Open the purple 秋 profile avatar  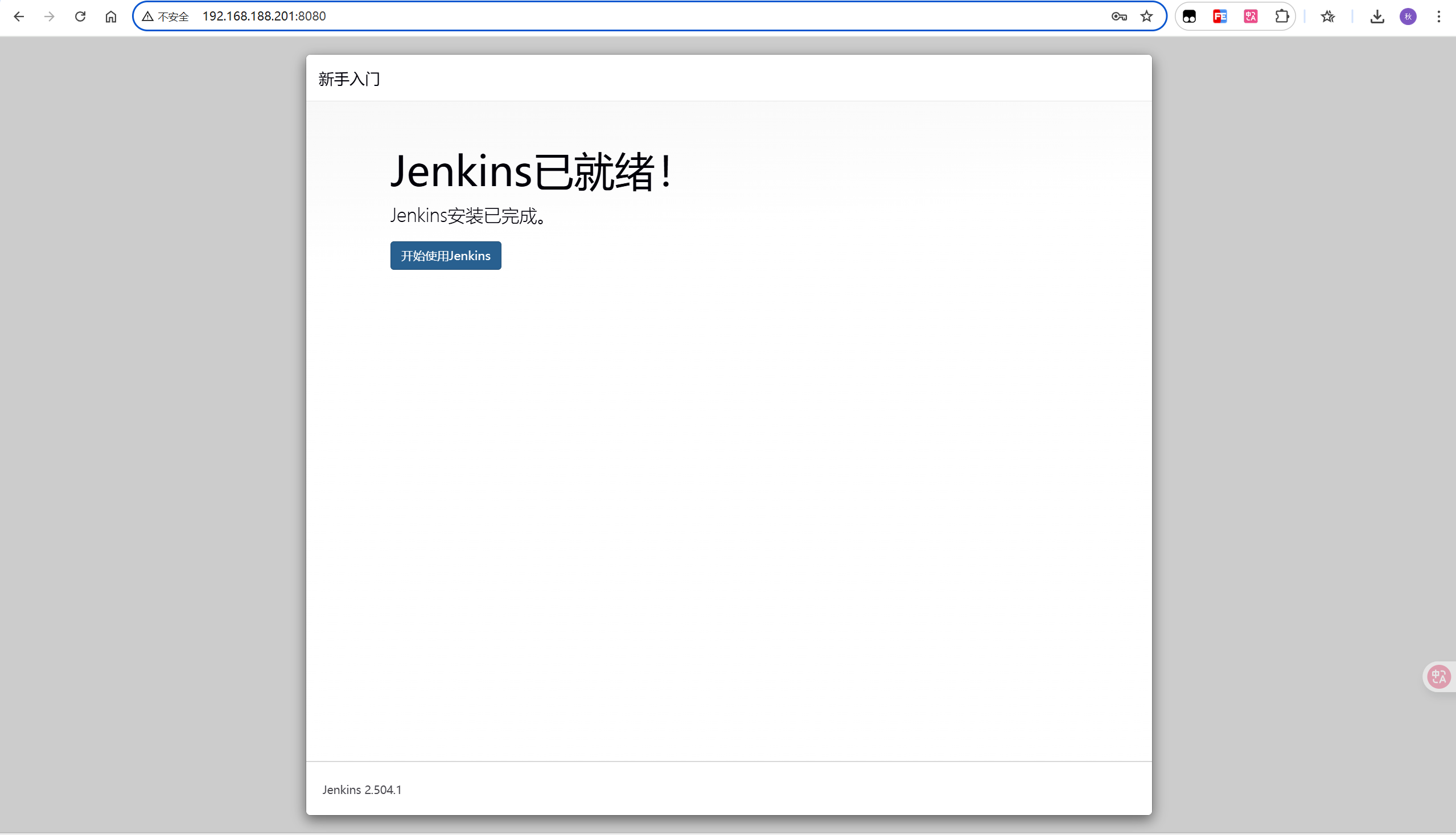tap(1408, 17)
